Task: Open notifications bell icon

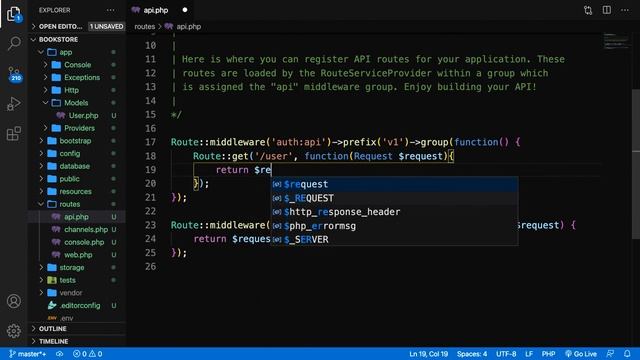Action: 627,354
